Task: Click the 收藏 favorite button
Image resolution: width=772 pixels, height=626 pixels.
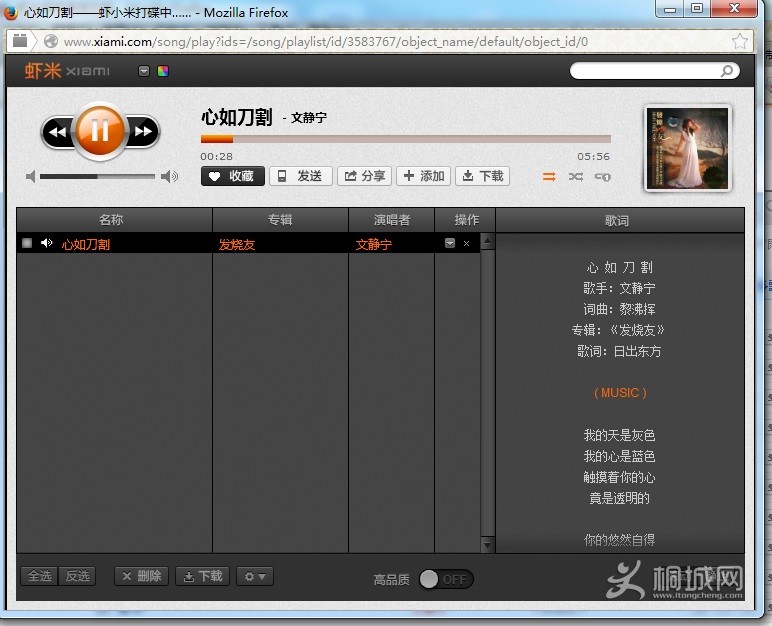Action: tap(233, 176)
